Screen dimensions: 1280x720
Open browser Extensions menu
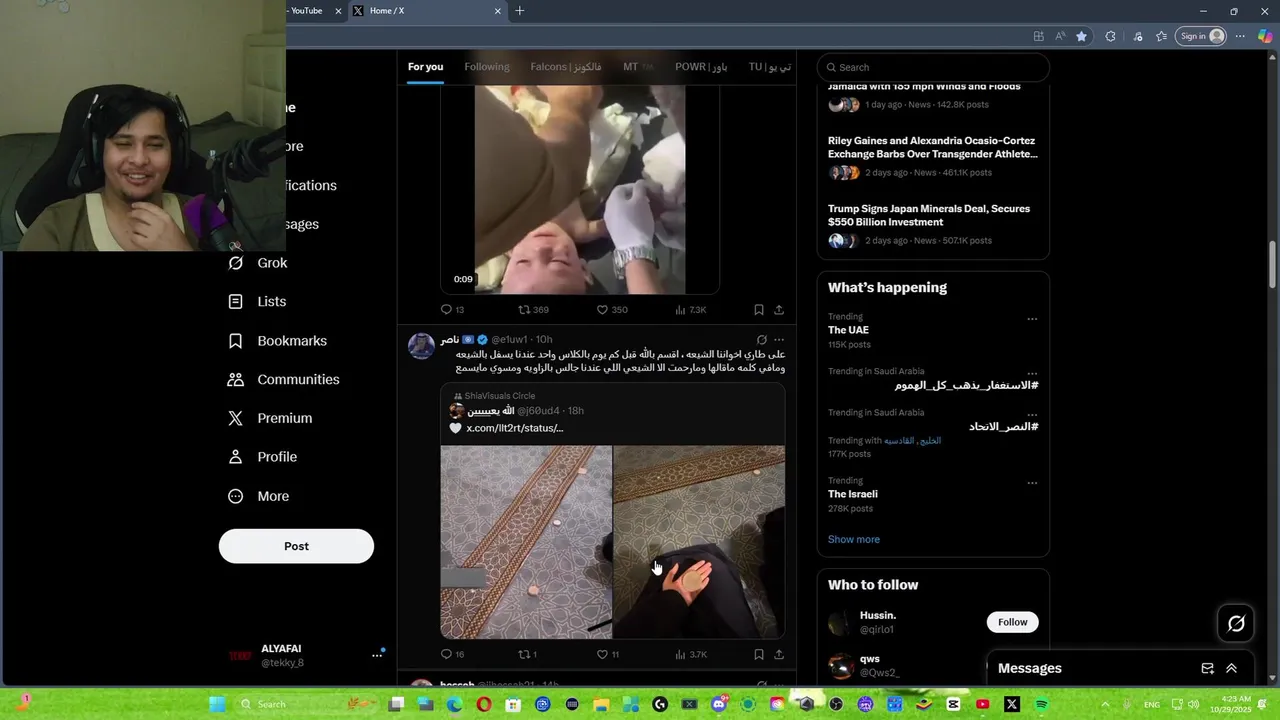1110,36
